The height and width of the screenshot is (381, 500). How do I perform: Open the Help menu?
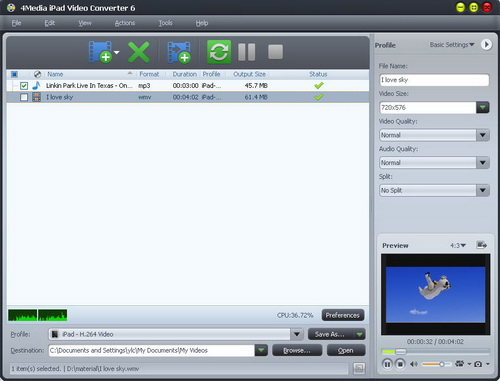[202, 23]
